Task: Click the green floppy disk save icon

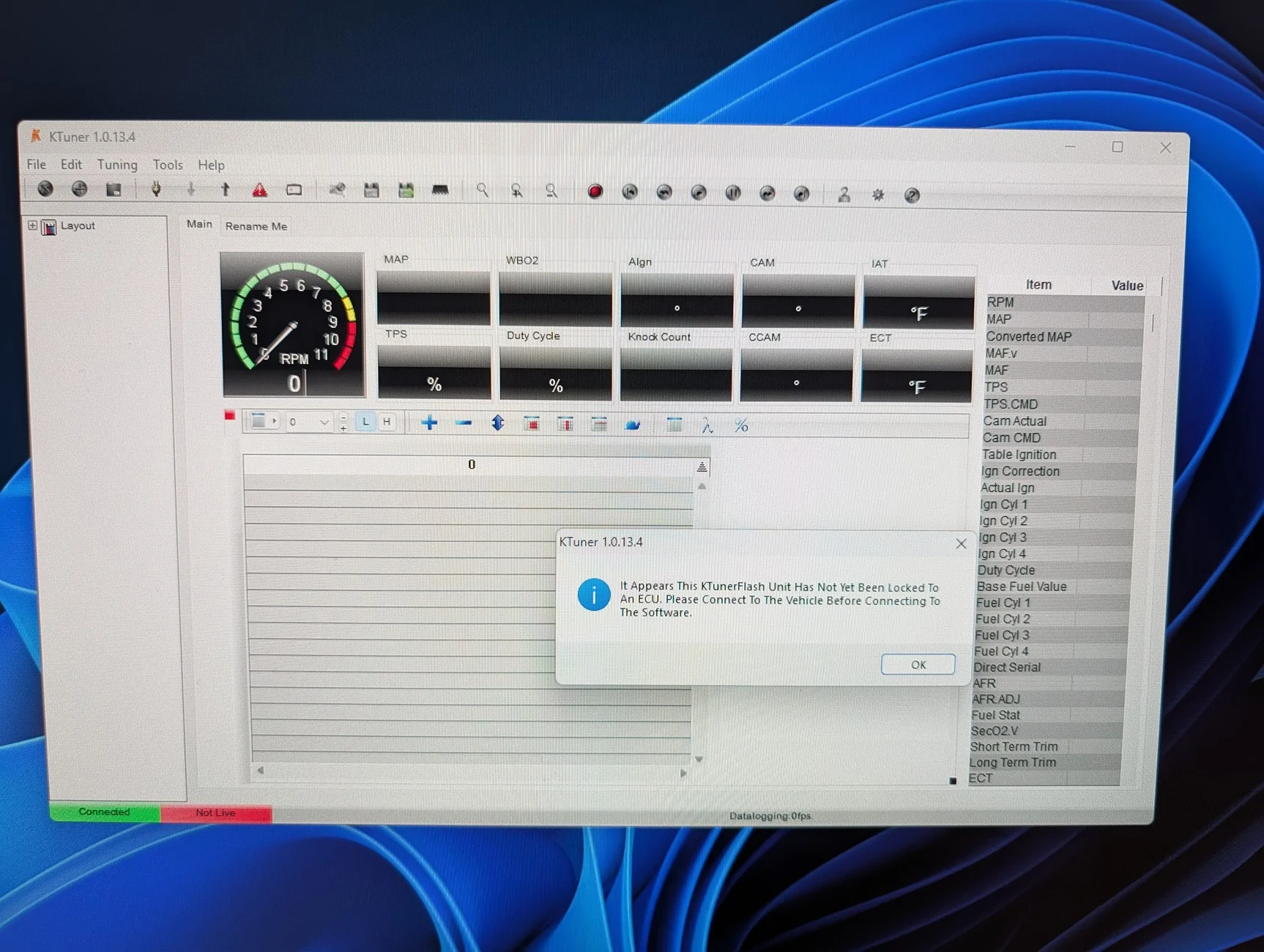Action: pos(406,190)
